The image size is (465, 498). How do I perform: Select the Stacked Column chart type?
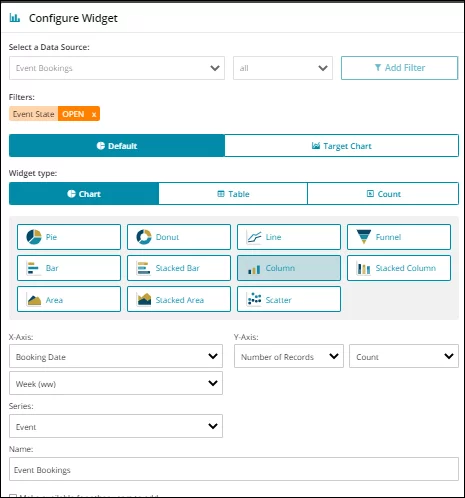click(399, 268)
